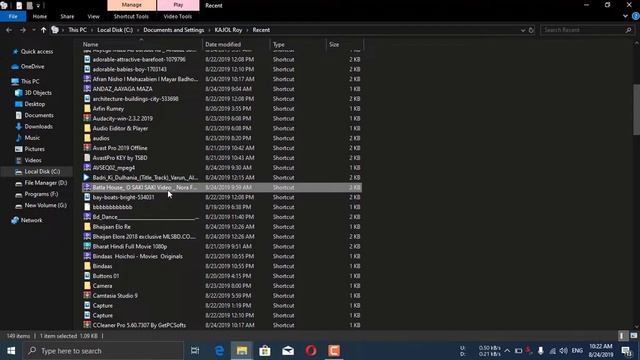Click Documents and Settings breadcrumb
The width and height of the screenshot is (640, 360).
(173, 30)
